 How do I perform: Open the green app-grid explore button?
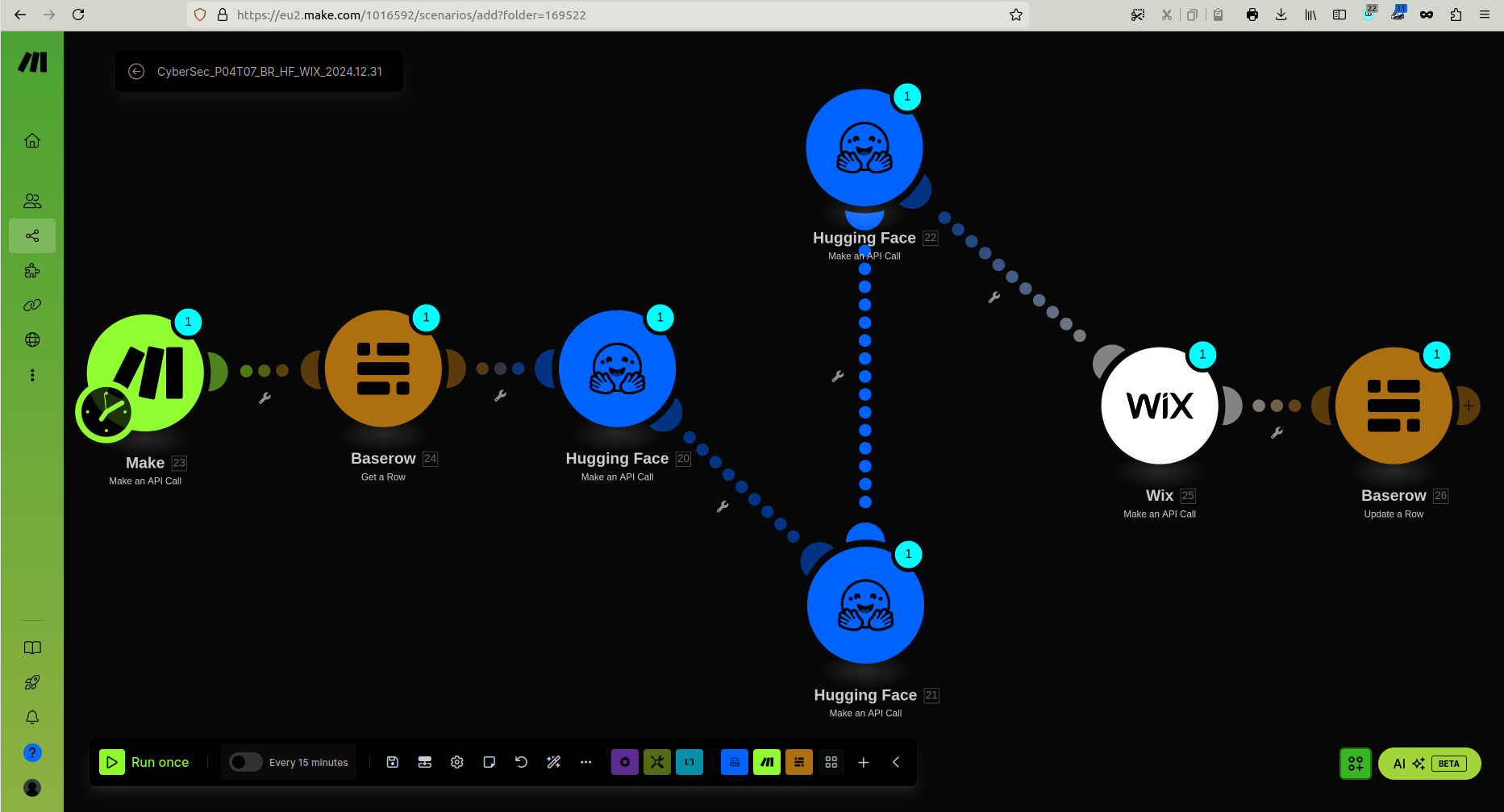[1356, 764]
